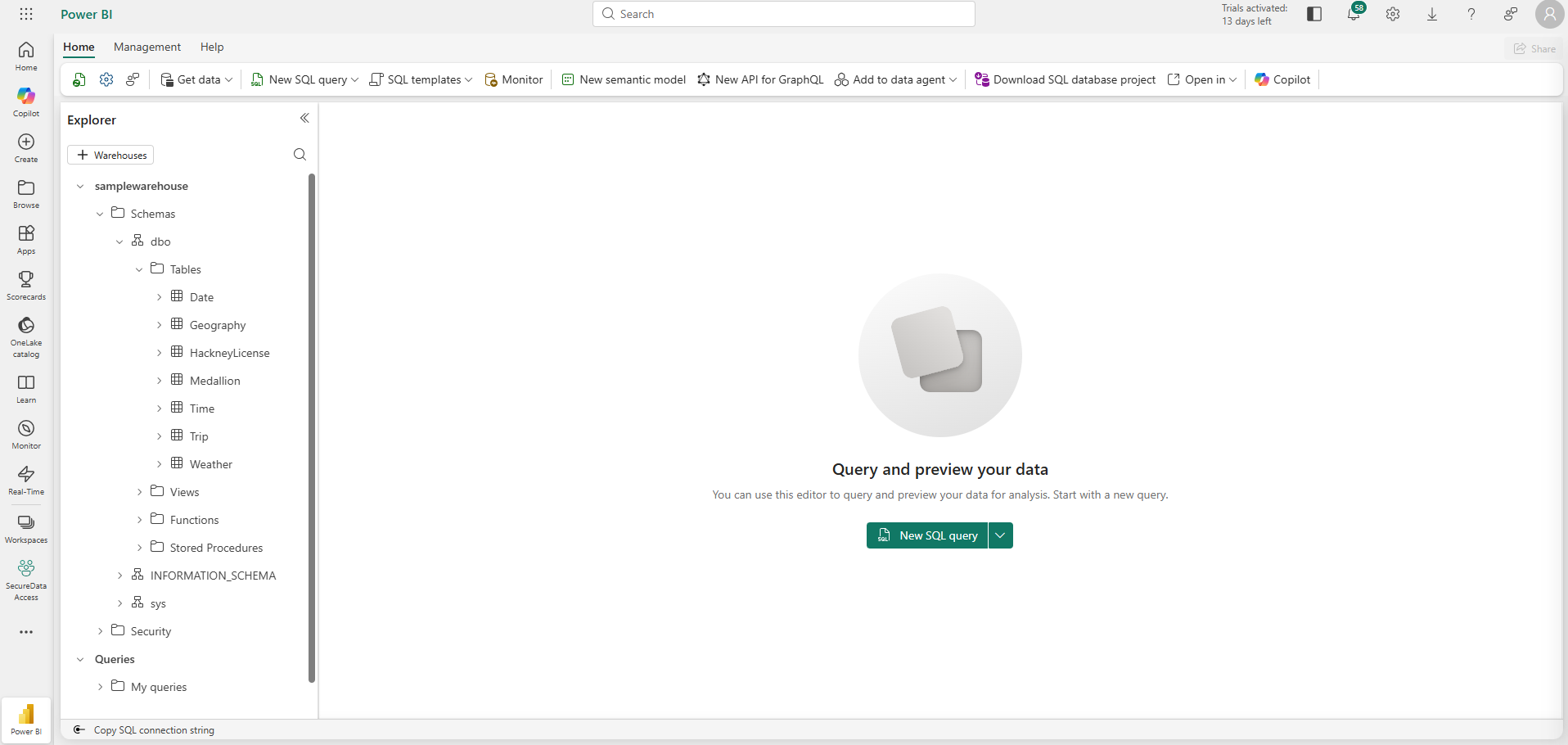Expand the INFORMATION_SCHEMA schema
1568x745 pixels.
[x=119, y=576]
